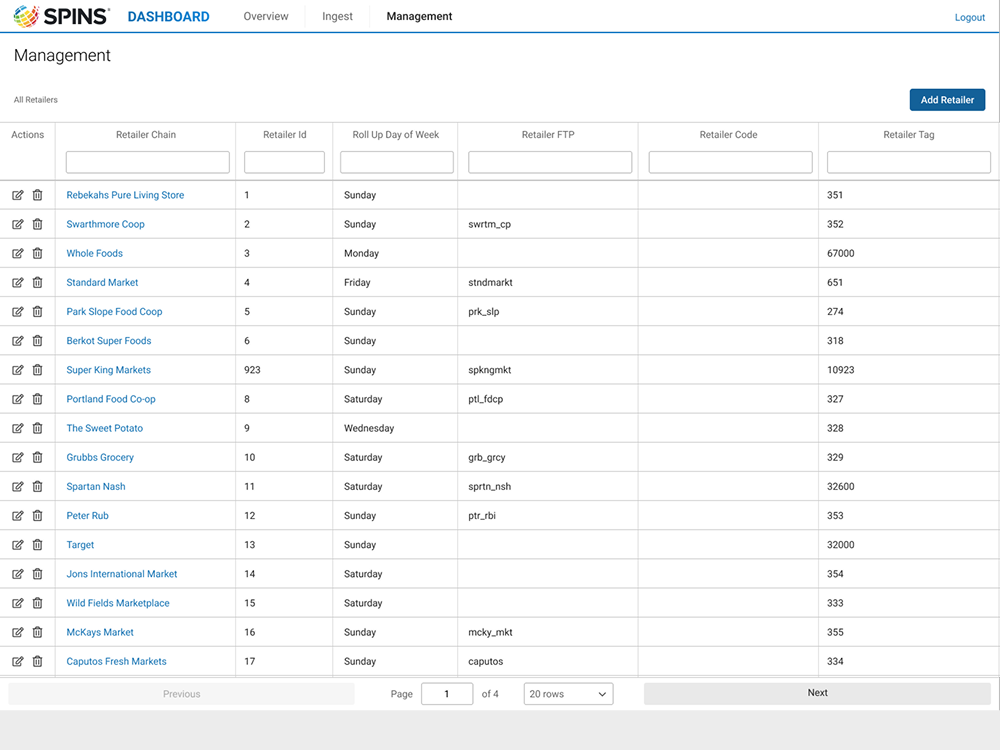1000x750 pixels.
Task: Edit the McKays Market row
Action: coord(18,633)
